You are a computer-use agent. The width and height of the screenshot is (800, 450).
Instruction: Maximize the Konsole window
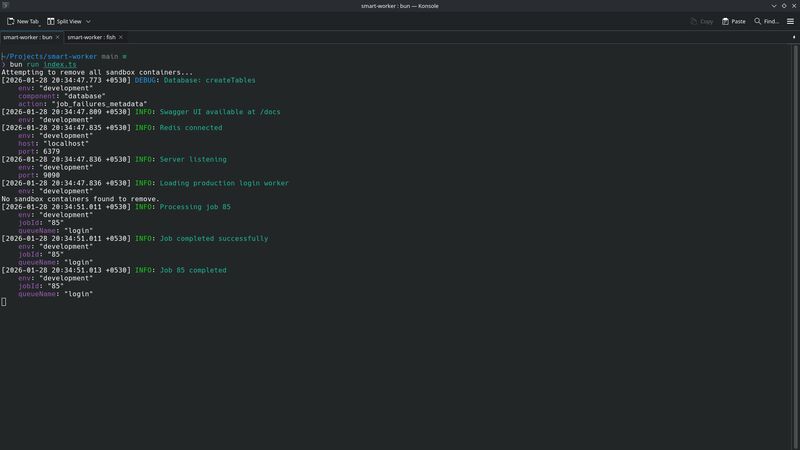coord(784,6)
